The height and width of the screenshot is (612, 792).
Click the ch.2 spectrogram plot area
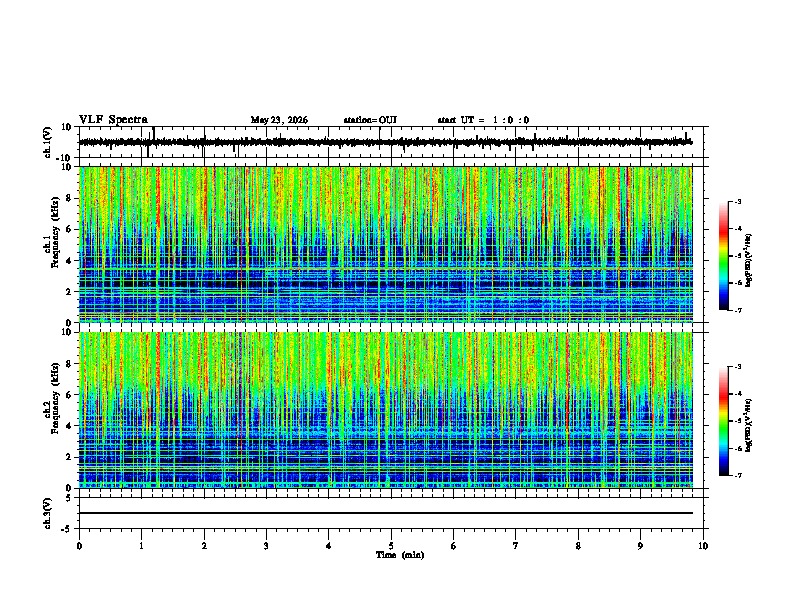(386, 410)
